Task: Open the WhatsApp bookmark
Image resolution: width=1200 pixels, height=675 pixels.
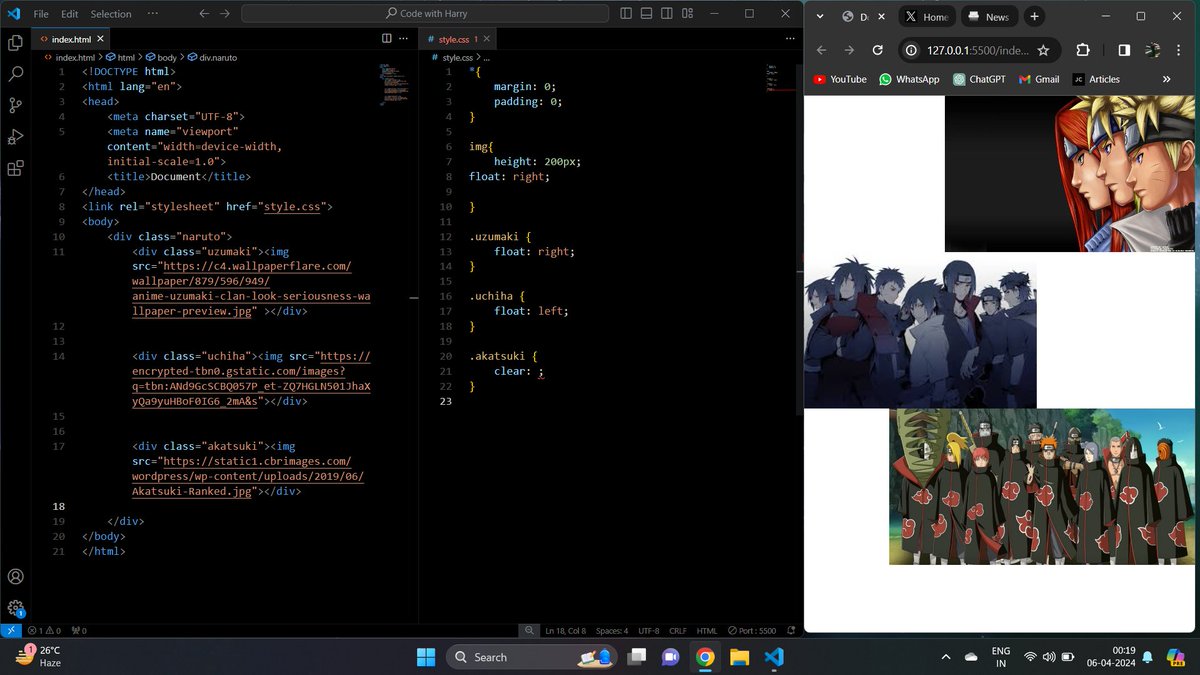Action: 909,79
